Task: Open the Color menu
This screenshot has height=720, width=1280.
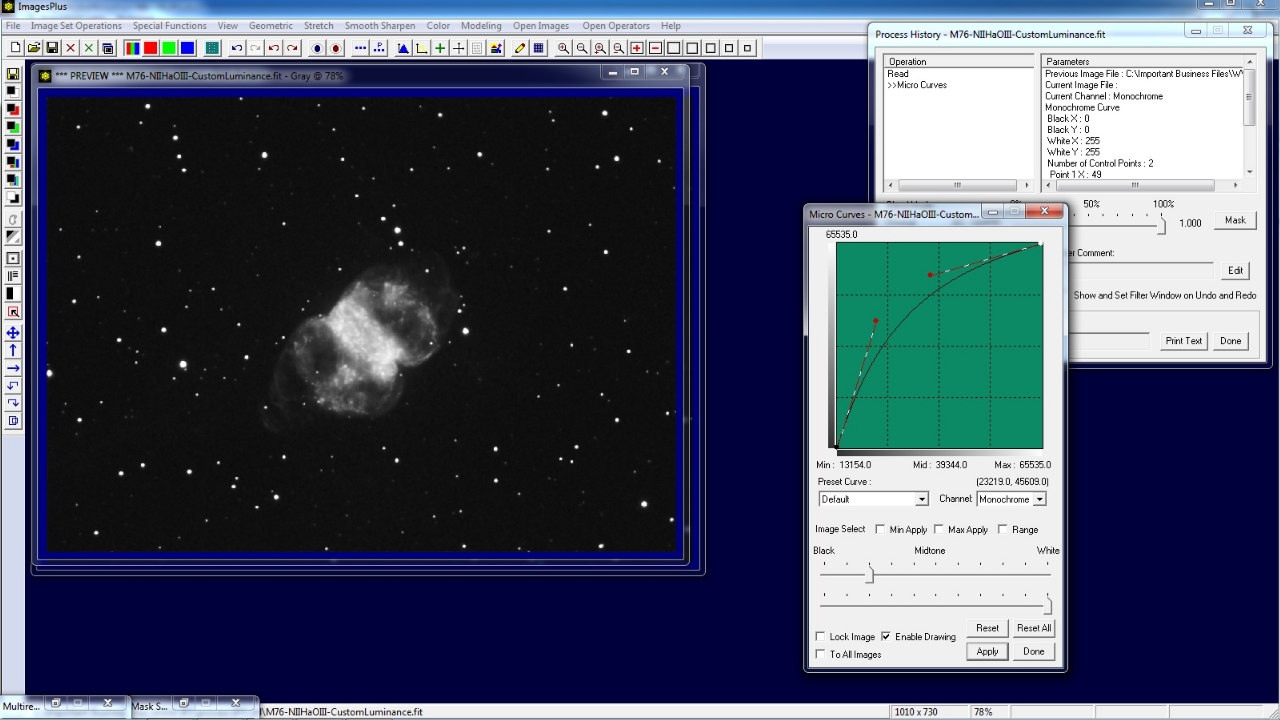Action: (438, 25)
